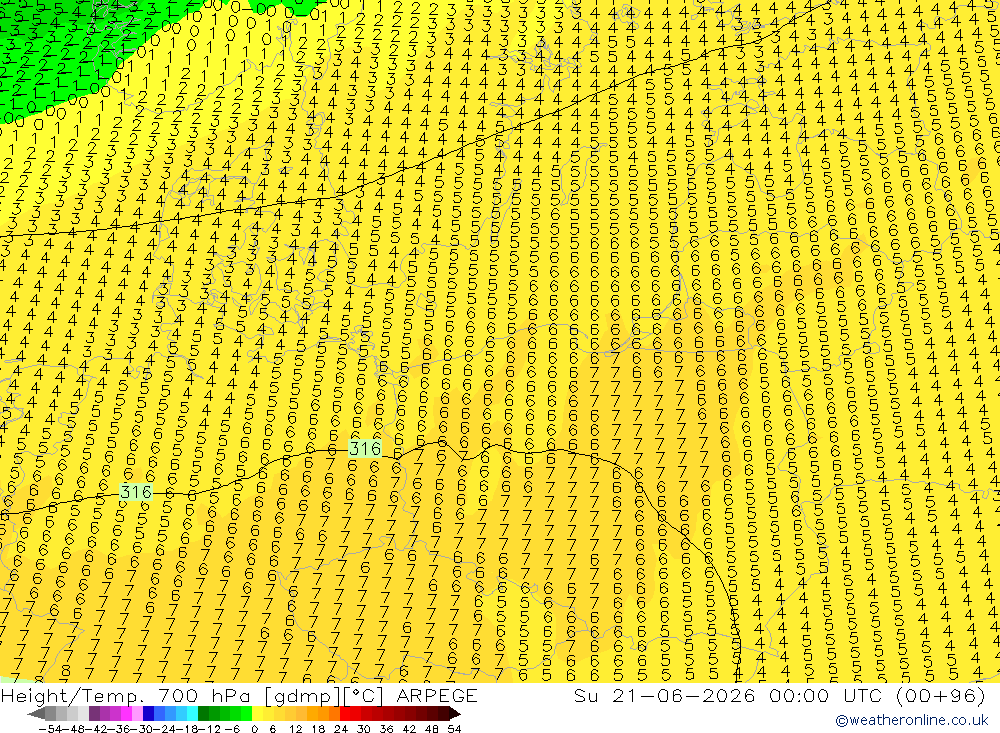Click the legend value label -54

click(50, 729)
